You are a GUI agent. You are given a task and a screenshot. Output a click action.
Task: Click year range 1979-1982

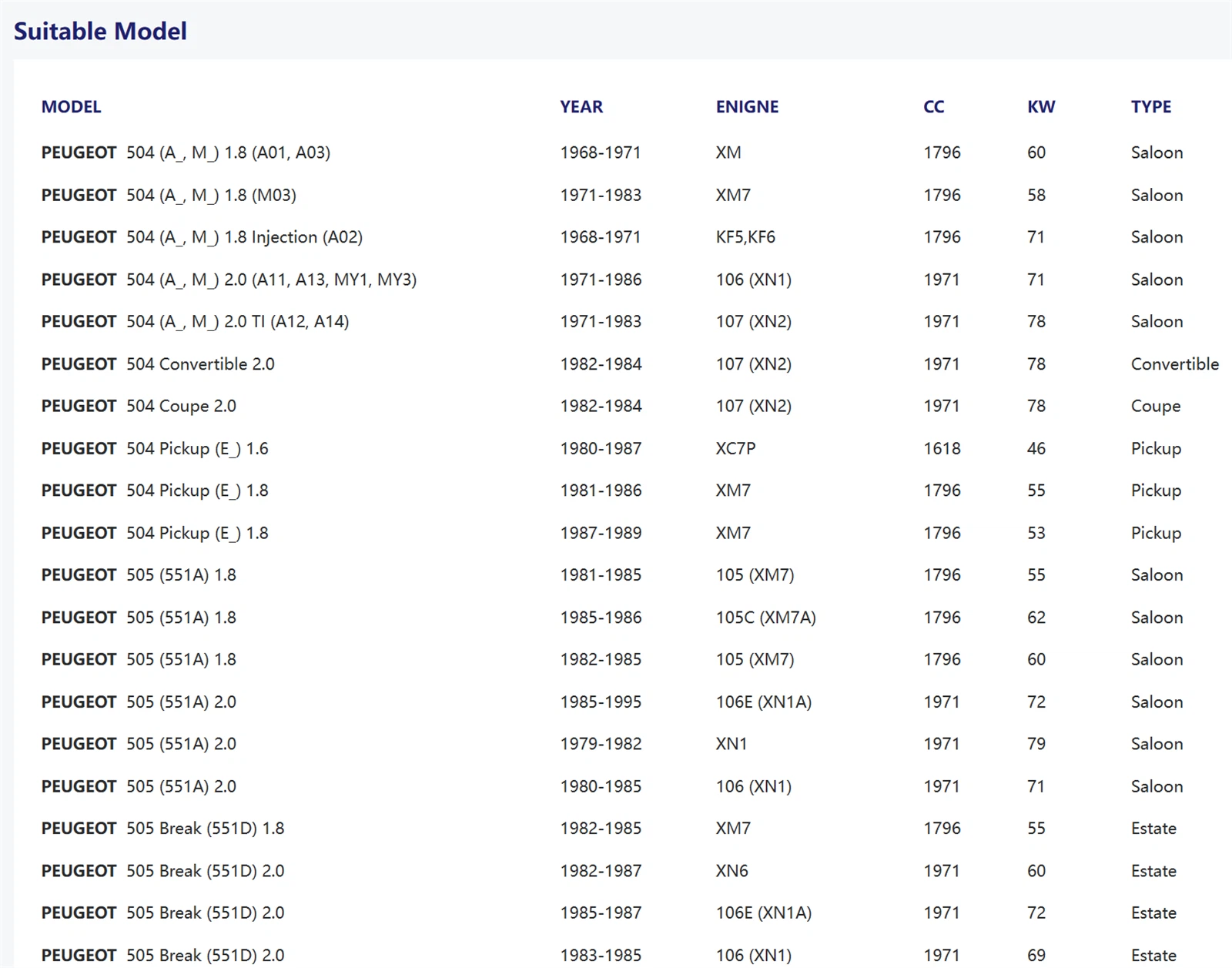(601, 744)
